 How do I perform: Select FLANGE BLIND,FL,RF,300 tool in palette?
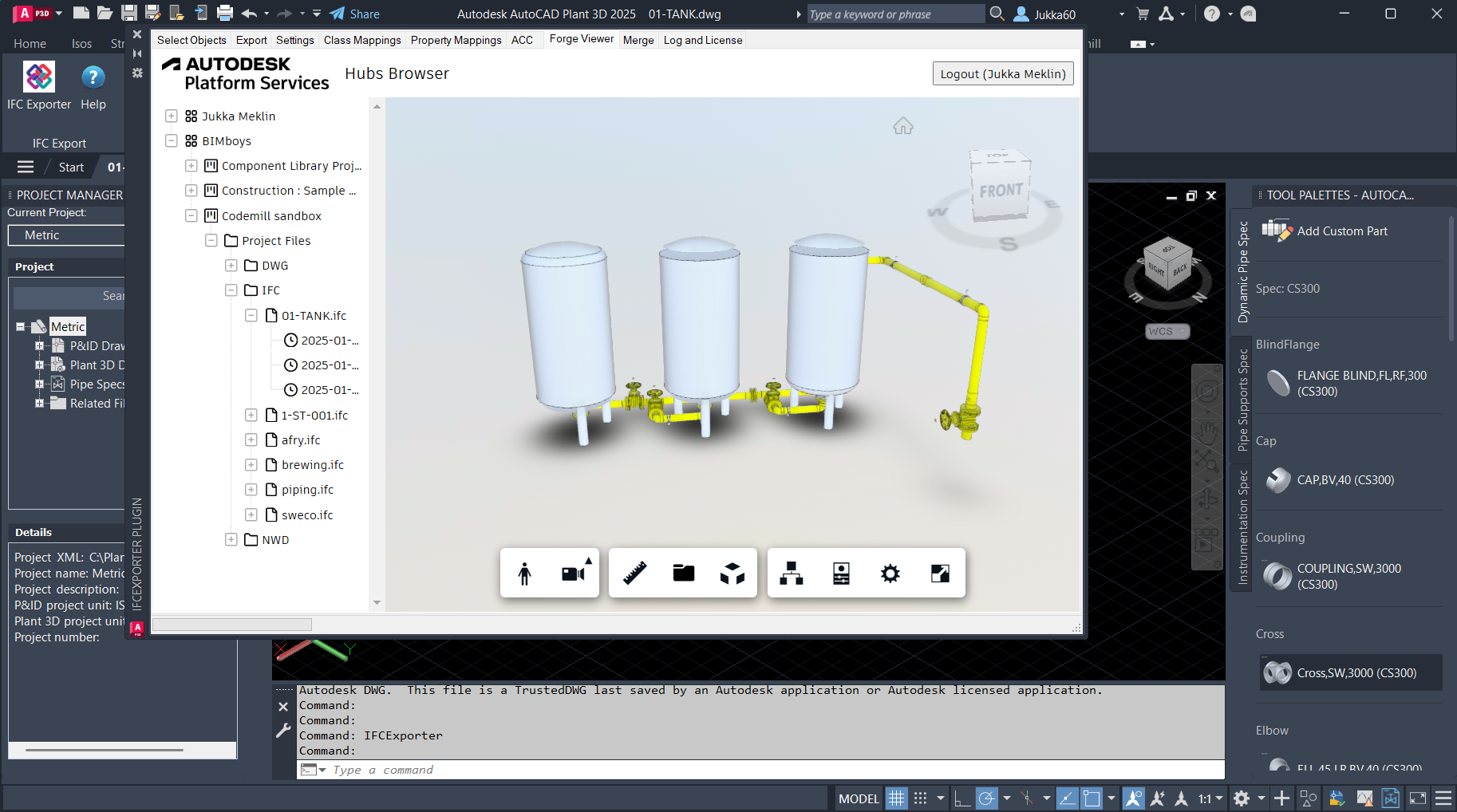1348,384
